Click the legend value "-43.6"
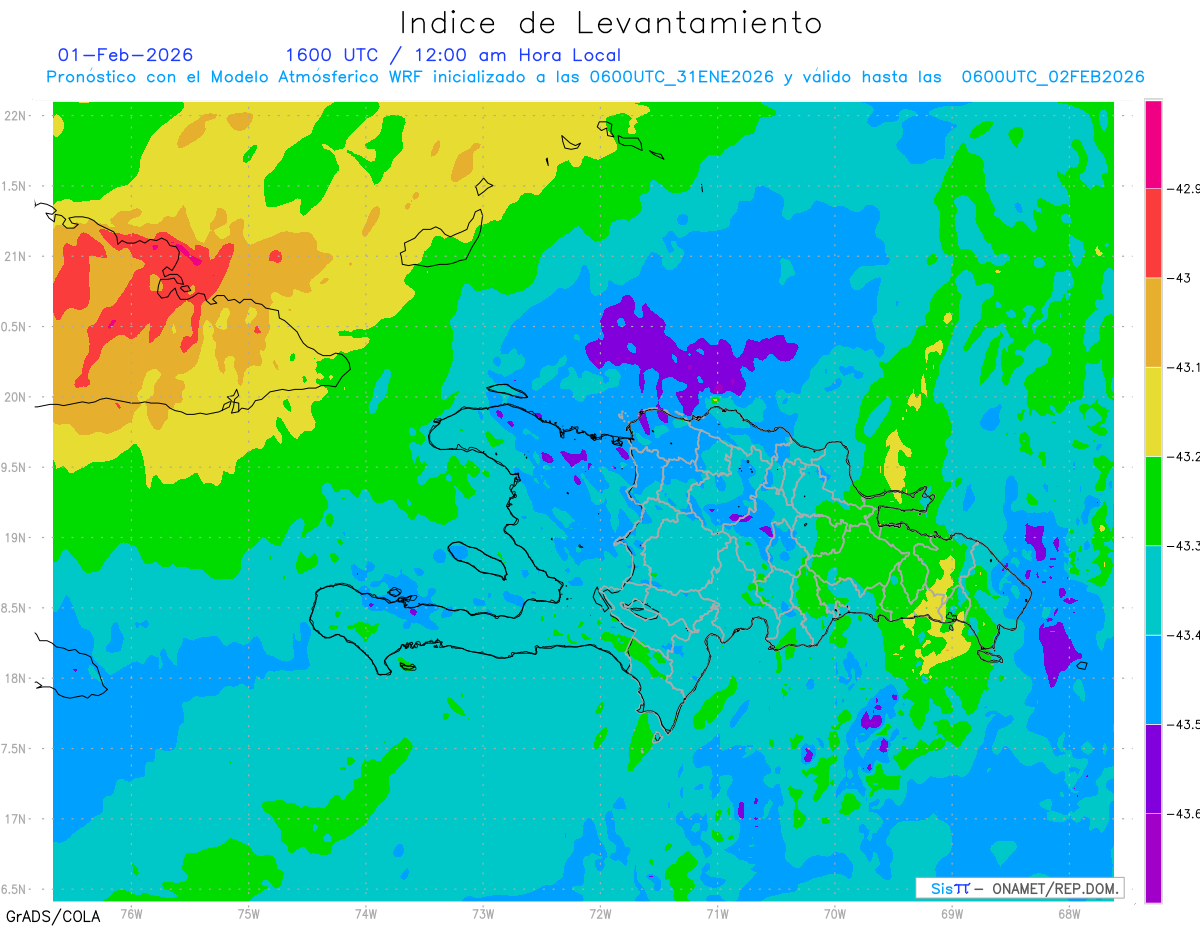The width and height of the screenshot is (1200, 927). (1183, 814)
